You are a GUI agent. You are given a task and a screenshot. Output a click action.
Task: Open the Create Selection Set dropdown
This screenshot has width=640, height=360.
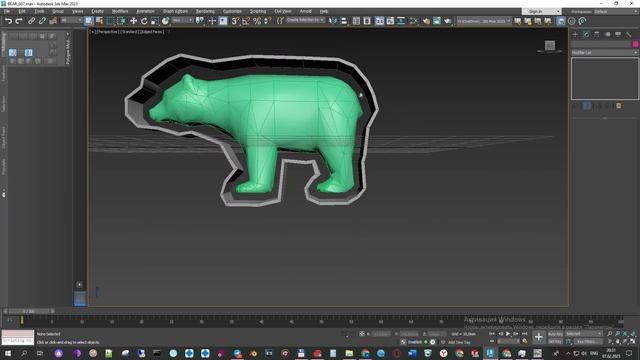[305, 20]
